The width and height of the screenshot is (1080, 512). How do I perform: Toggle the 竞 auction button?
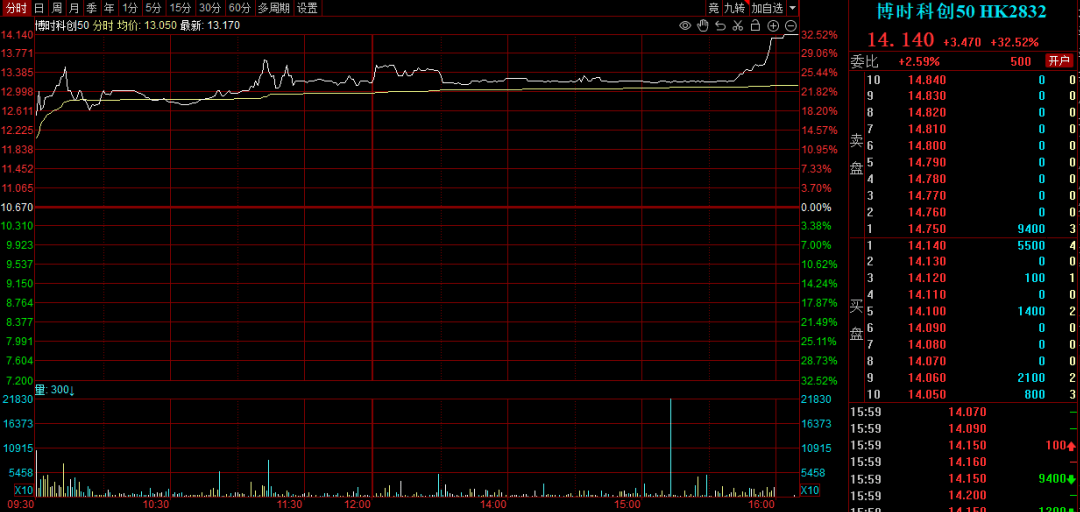[714, 8]
